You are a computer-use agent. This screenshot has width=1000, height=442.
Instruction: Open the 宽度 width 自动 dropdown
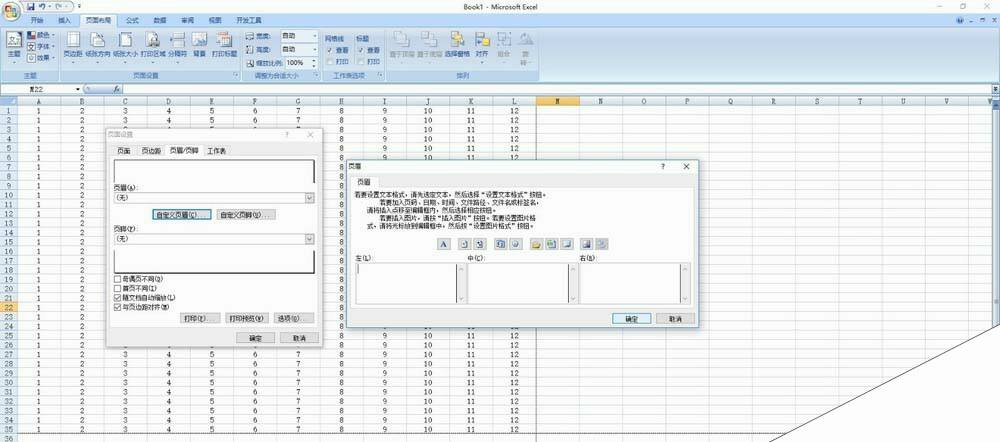tap(314, 36)
